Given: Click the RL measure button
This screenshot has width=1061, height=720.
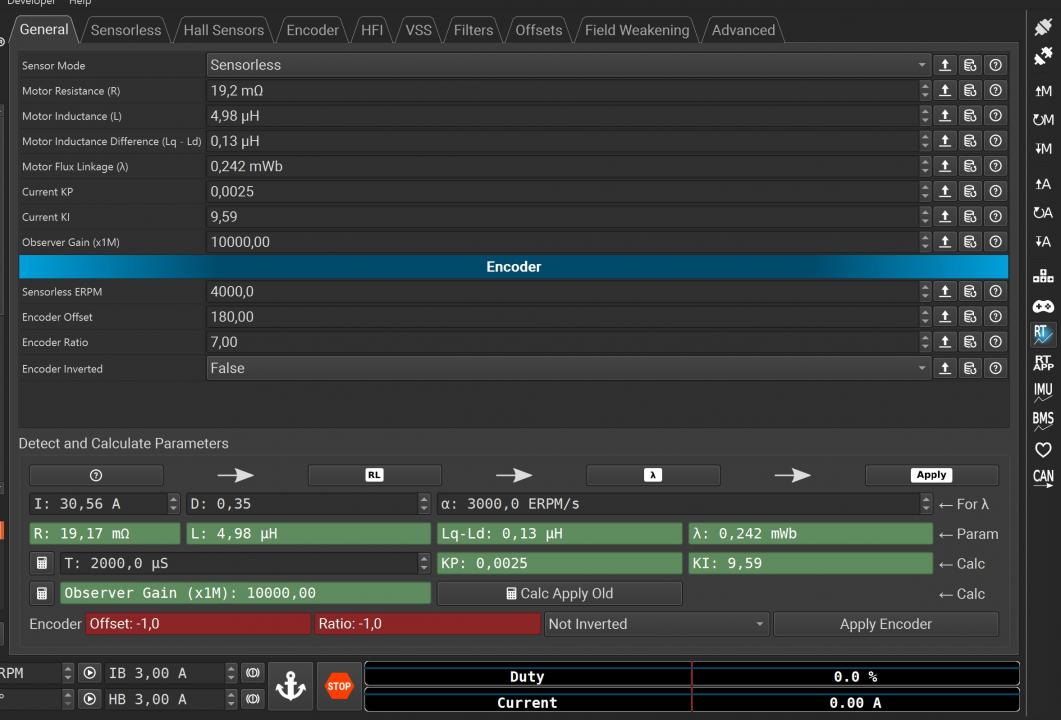Looking at the screenshot, I should (374, 475).
